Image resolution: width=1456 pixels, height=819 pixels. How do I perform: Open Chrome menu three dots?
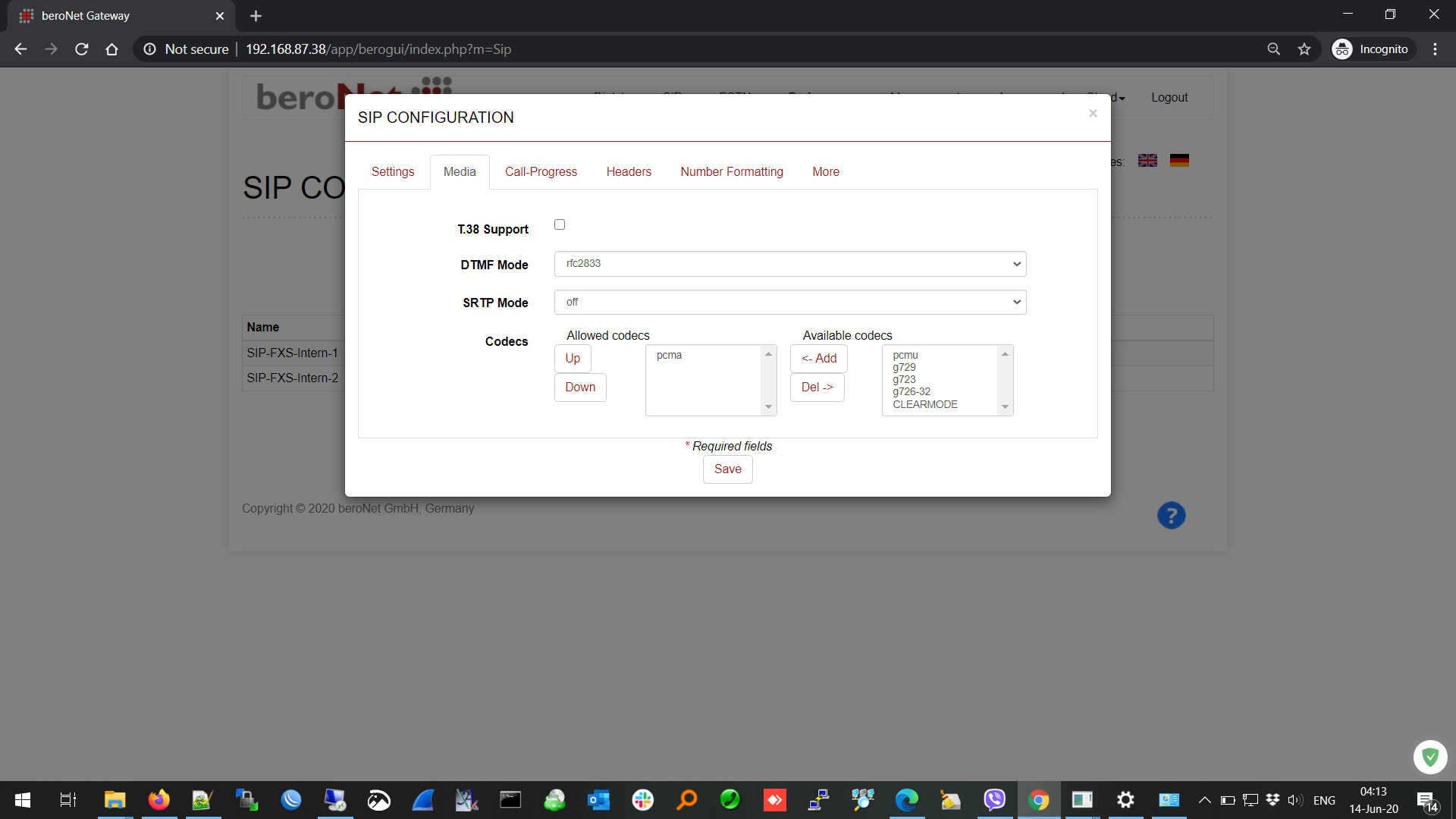[1435, 49]
